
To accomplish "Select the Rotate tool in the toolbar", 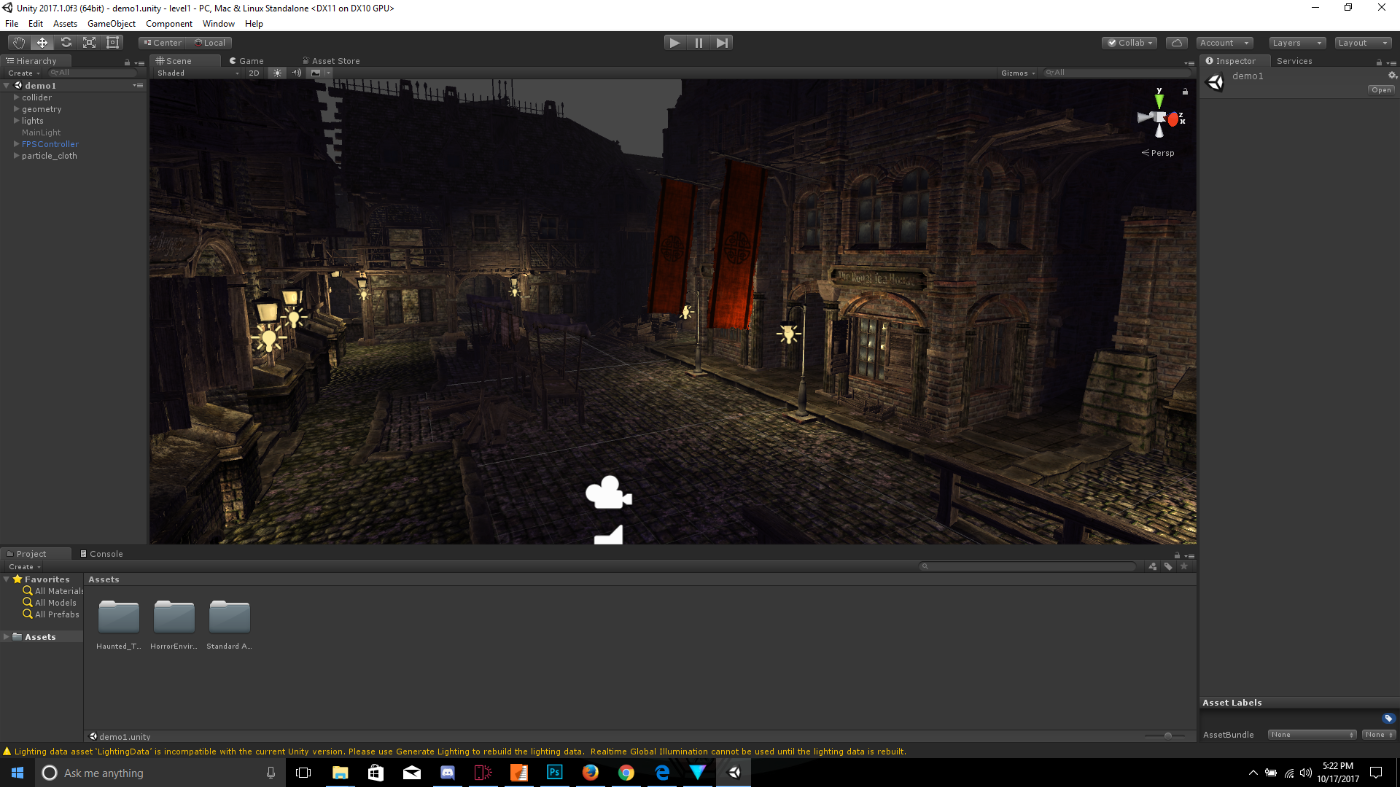I will 65,42.
